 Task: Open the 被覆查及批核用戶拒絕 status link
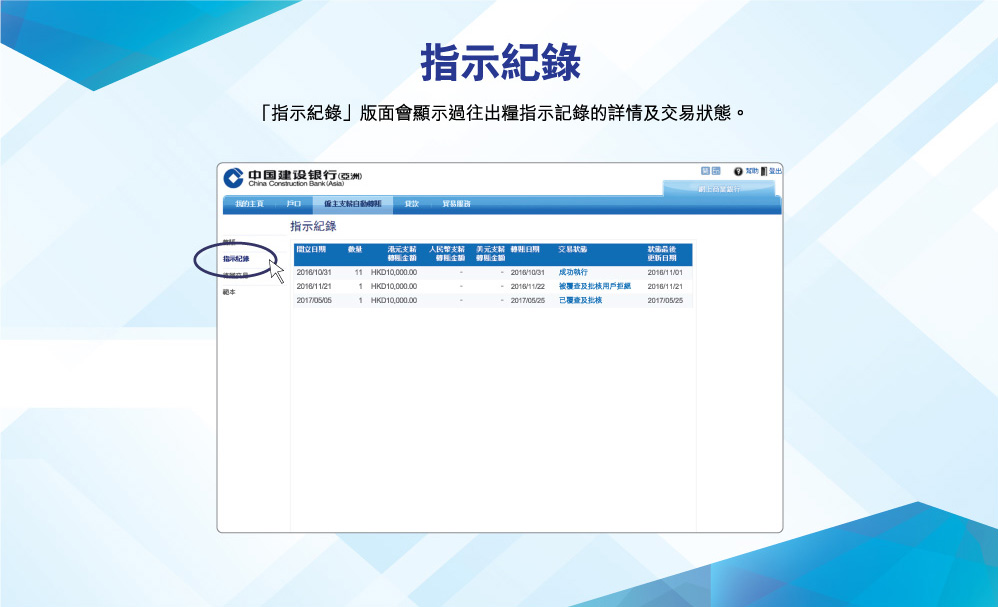594,286
